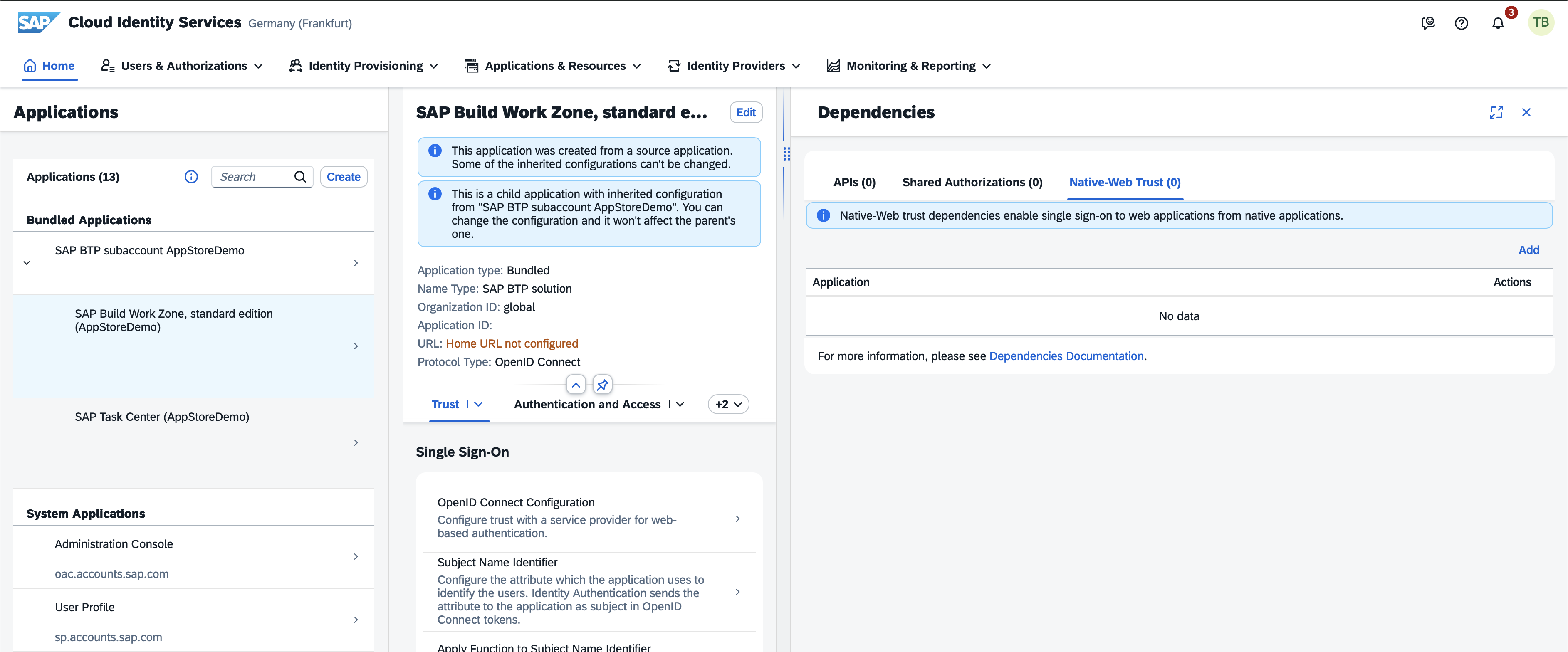The image size is (1568, 652).
Task: Open the notifications bell
Action: click(x=1497, y=24)
